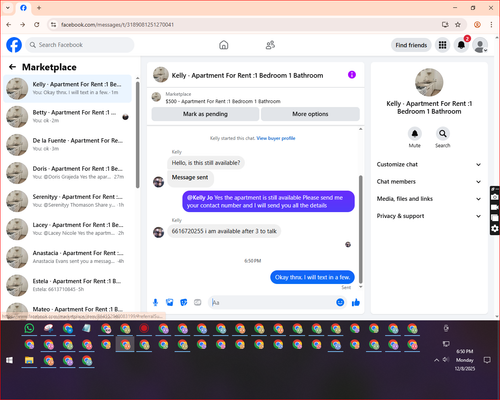The image size is (500, 400).
Task: Click the chat messages scrollbar
Action: pos(360,229)
